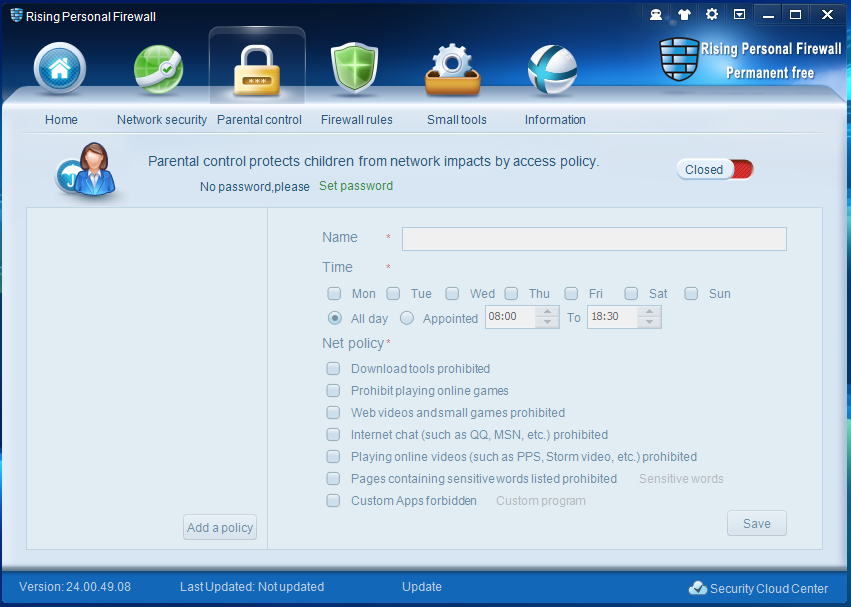This screenshot has width=851, height=607.
Task: Switch to the Home tab label
Action: (x=61, y=119)
